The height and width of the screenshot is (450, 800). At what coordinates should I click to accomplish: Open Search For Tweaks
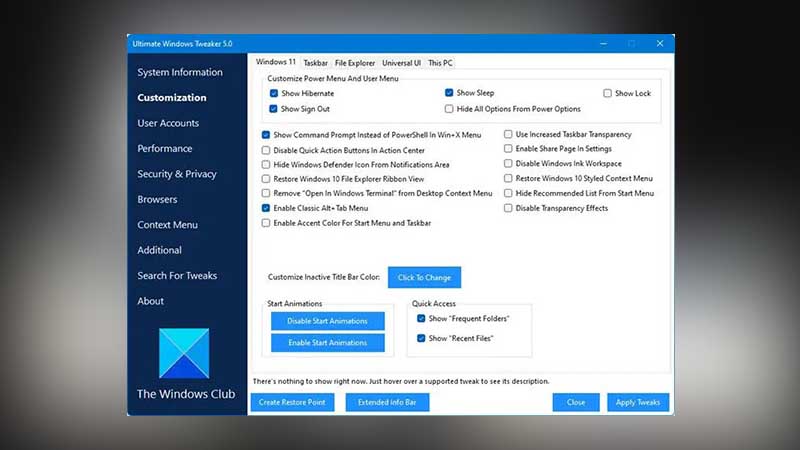pyautogui.click(x=177, y=276)
